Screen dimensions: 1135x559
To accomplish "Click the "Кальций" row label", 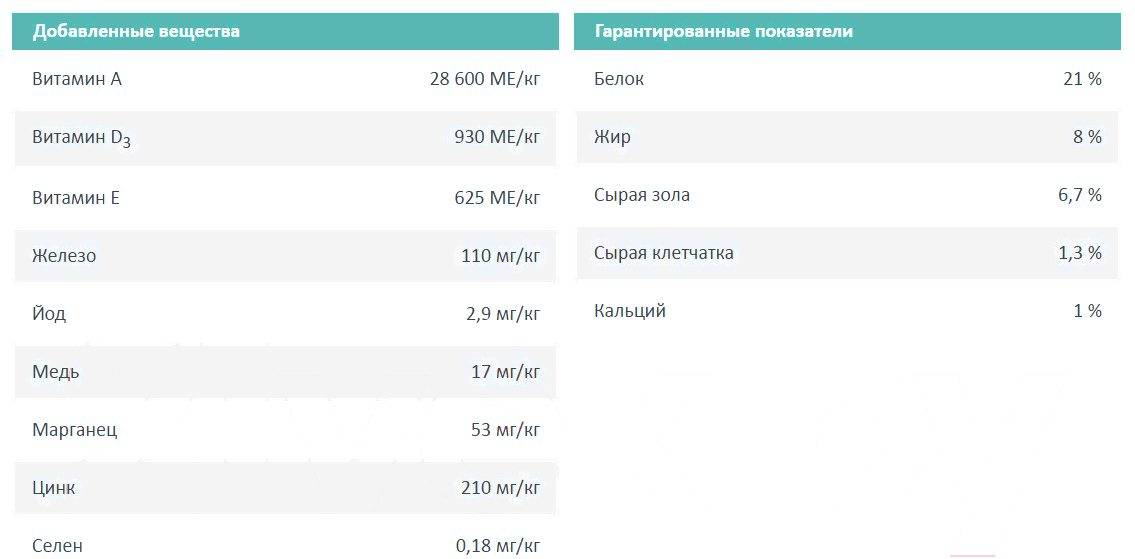I will [630, 311].
